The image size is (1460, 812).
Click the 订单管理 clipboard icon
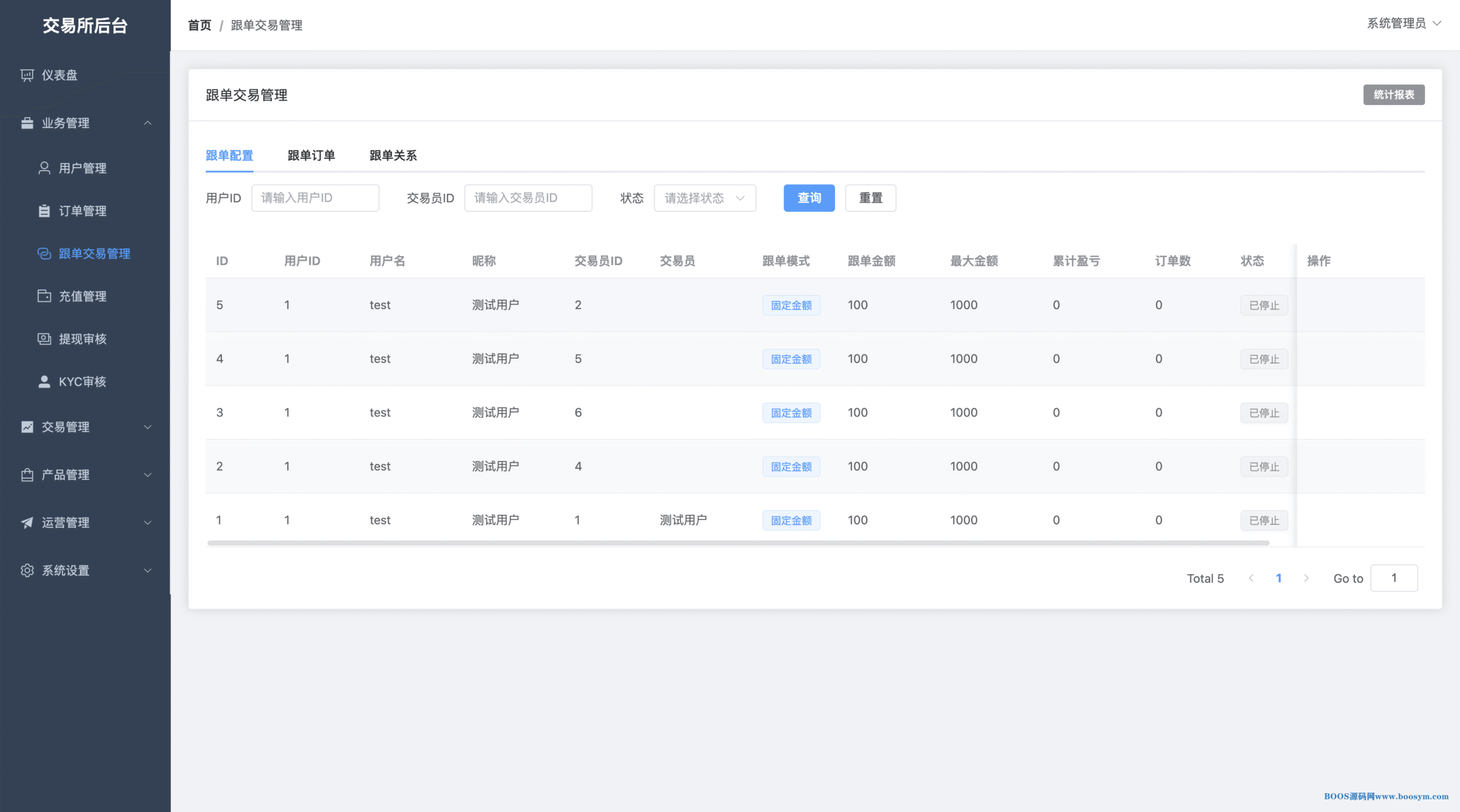pos(44,211)
